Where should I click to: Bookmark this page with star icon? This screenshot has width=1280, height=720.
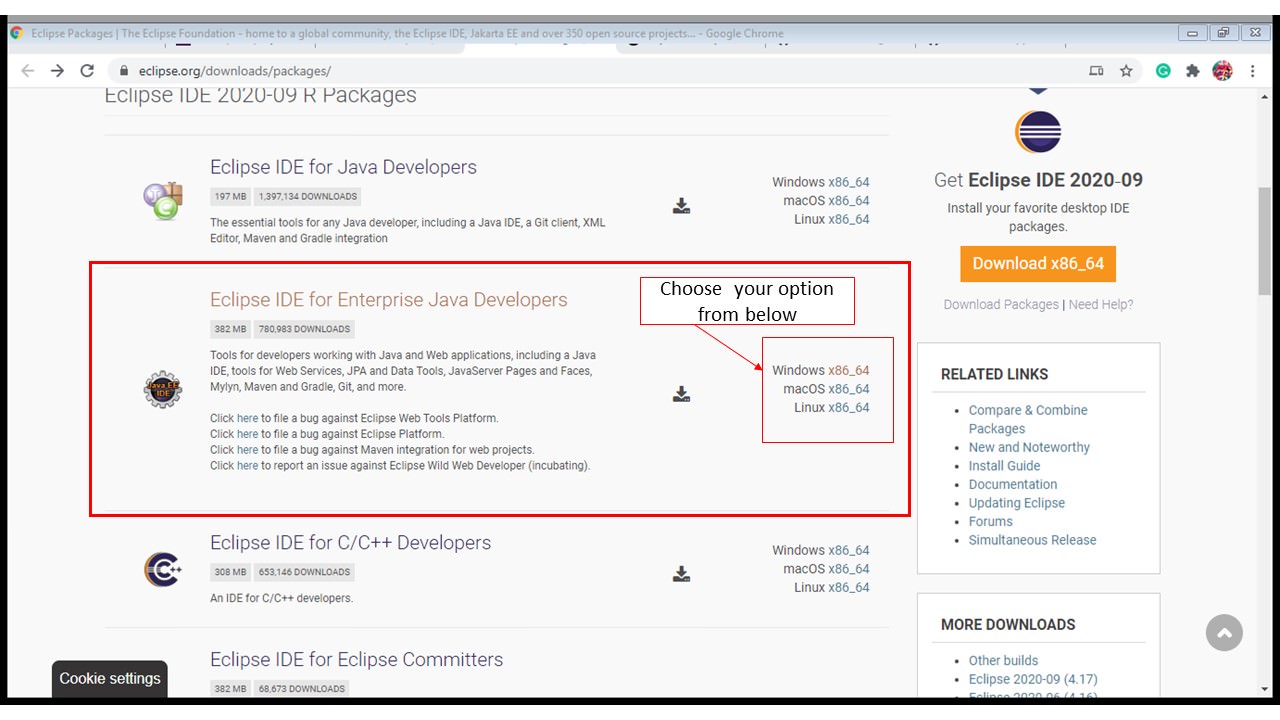click(1126, 71)
